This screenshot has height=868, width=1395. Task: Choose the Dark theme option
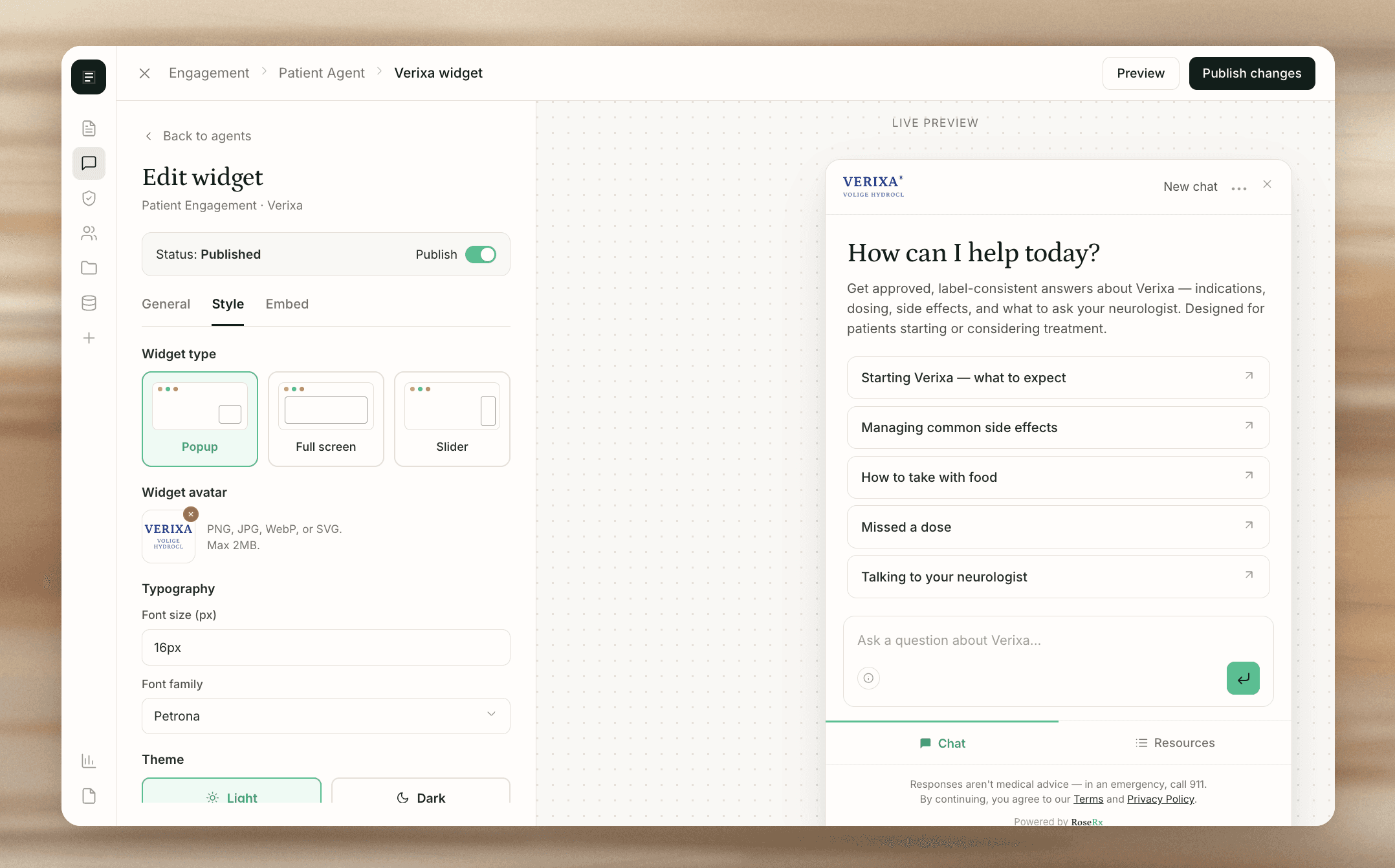(x=421, y=796)
